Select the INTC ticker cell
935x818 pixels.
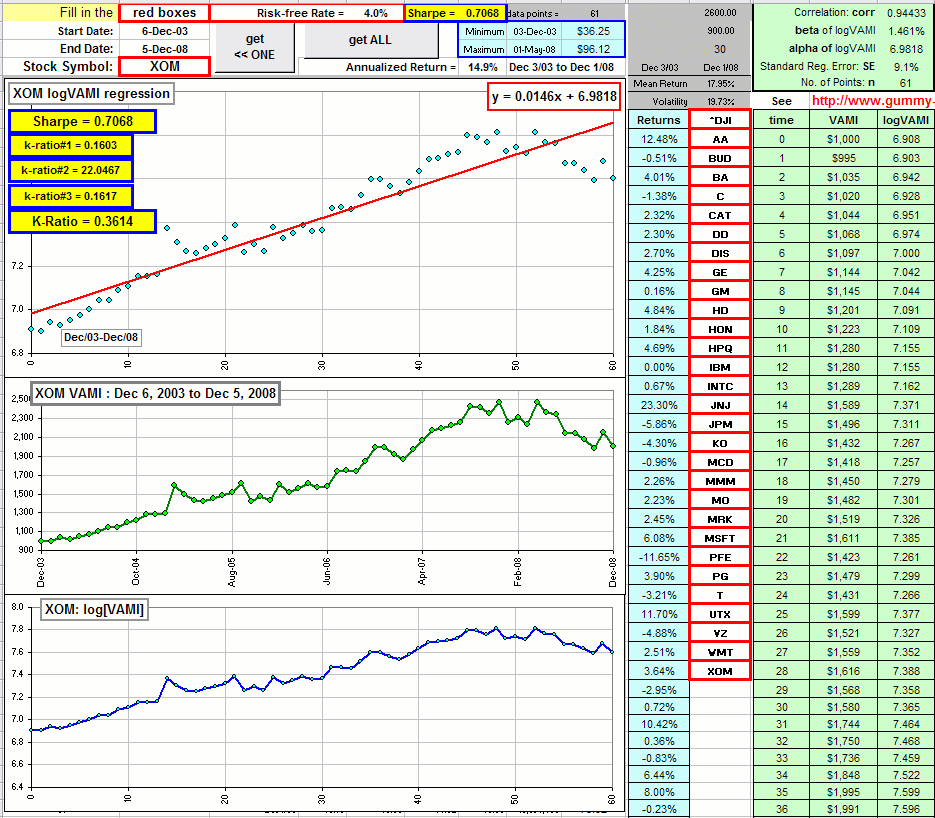click(x=720, y=386)
